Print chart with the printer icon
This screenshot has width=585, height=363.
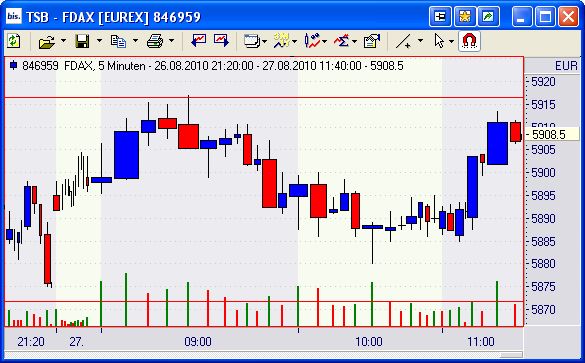point(155,41)
